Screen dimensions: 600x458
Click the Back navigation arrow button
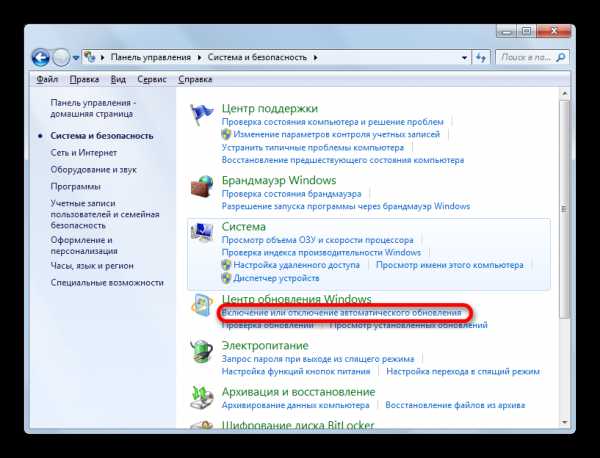(x=41, y=58)
